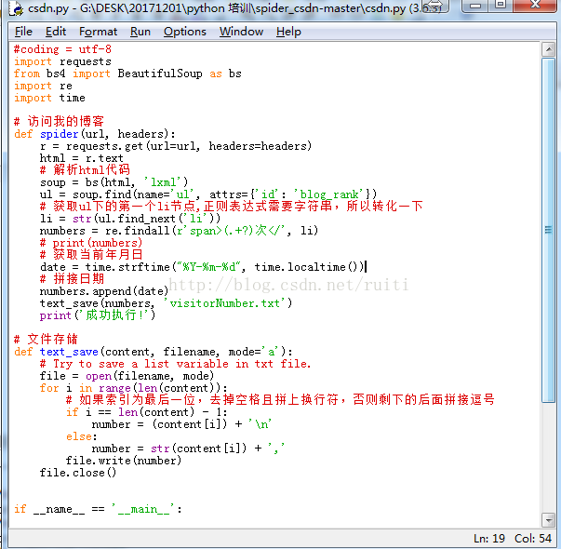The height and width of the screenshot is (549, 561).
Task: Open the Format menu
Action: (x=98, y=31)
